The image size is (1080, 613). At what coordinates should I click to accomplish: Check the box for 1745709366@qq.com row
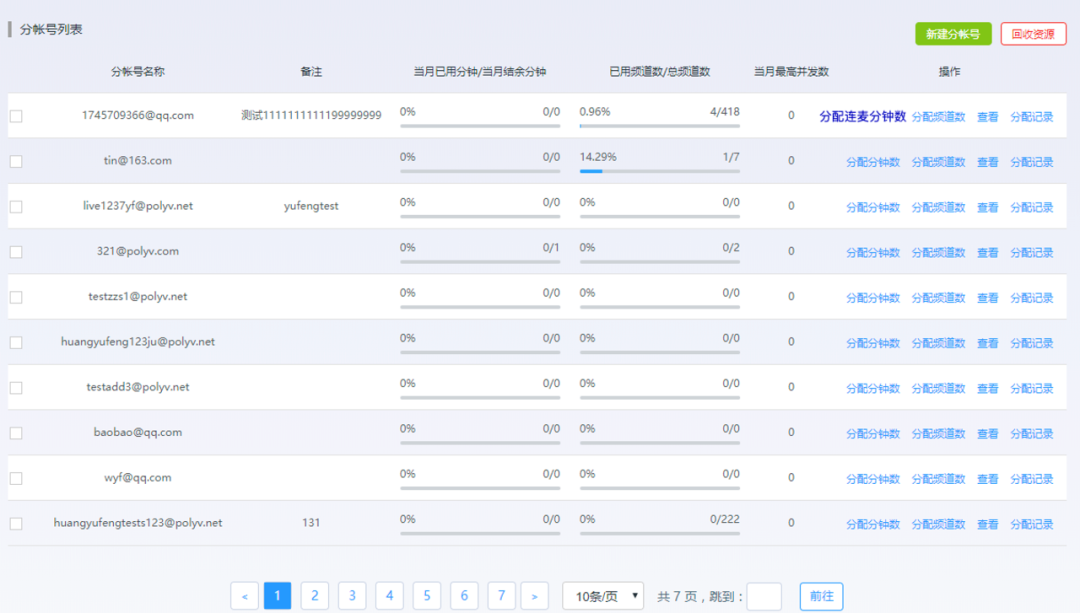(16, 116)
